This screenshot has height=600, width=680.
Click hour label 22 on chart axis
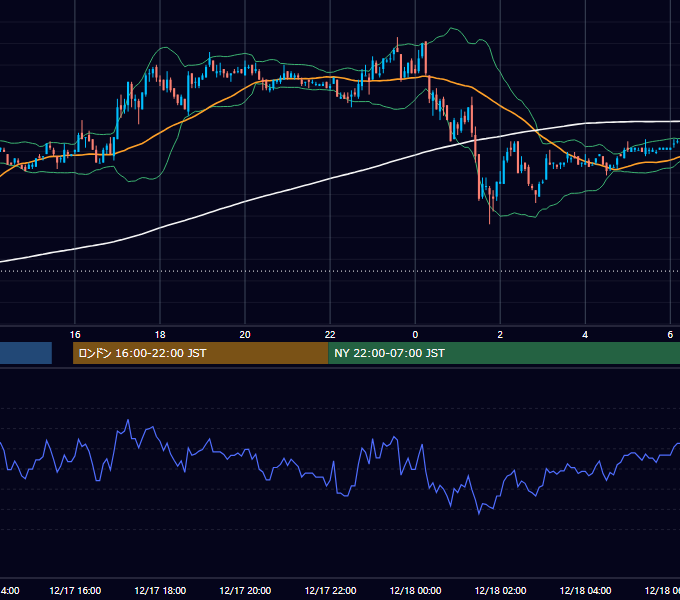click(x=330, y=334)
